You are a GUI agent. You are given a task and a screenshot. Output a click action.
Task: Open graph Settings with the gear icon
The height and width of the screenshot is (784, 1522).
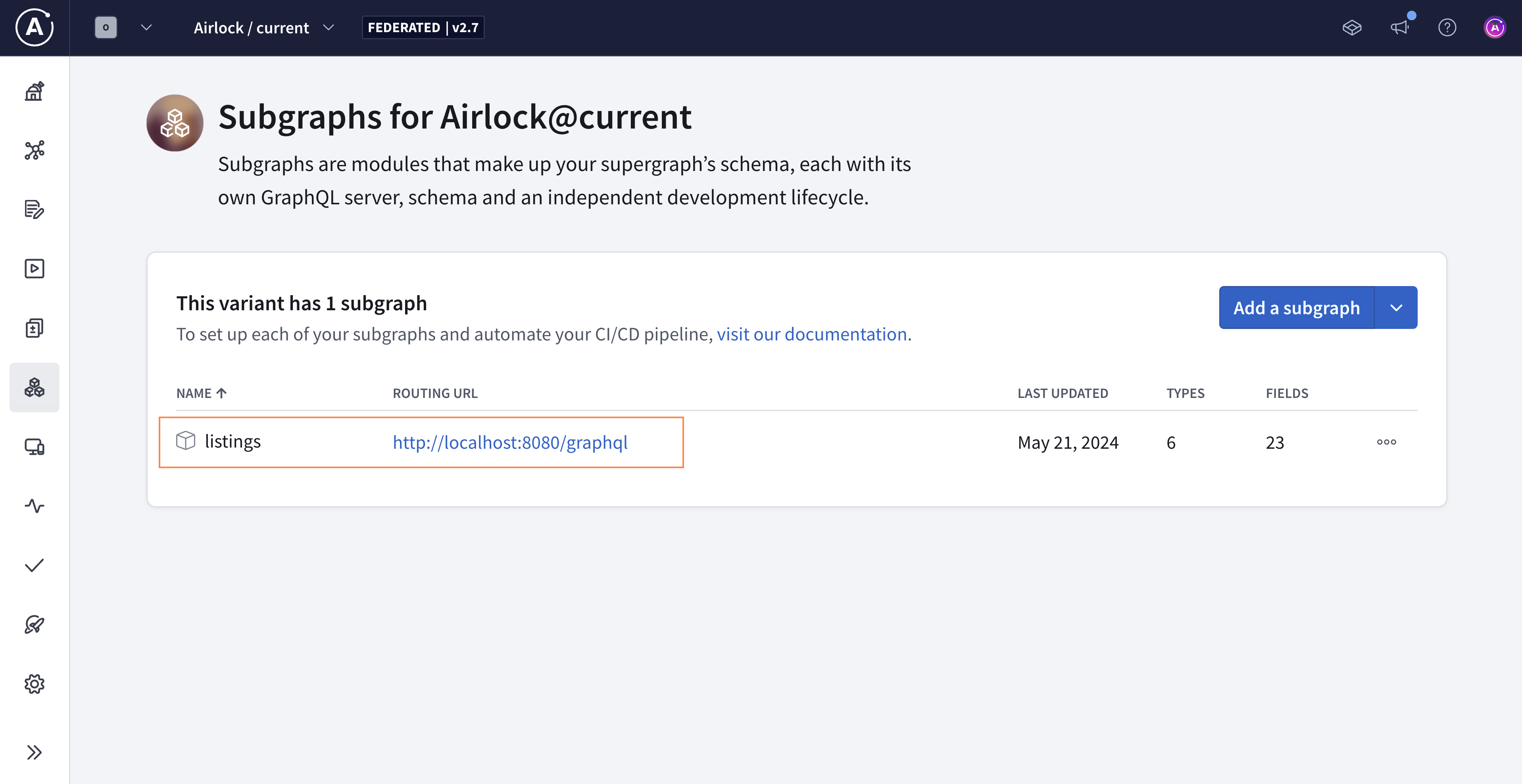tap(34, 684)
